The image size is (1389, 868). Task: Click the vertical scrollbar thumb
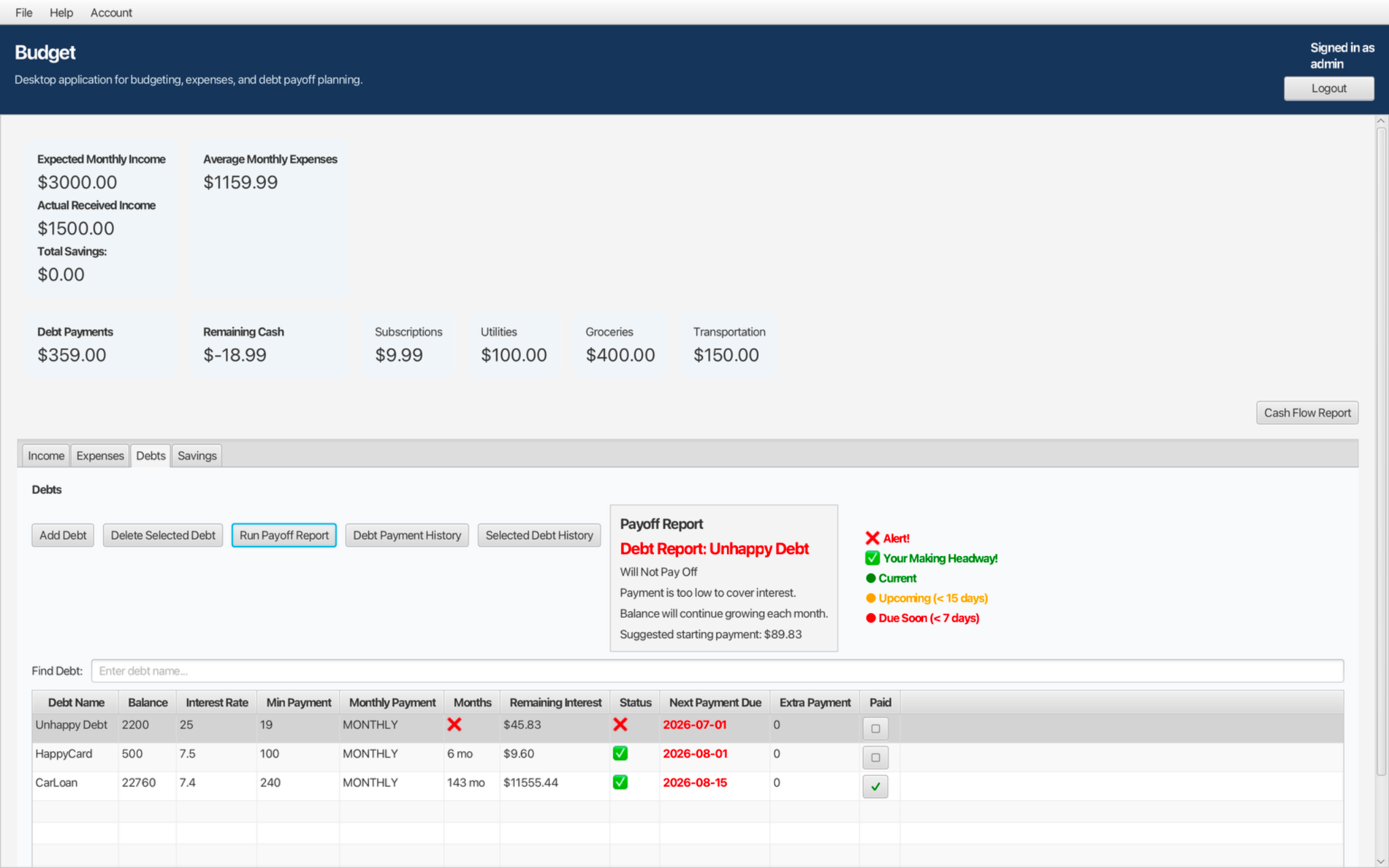point(1382,451)
